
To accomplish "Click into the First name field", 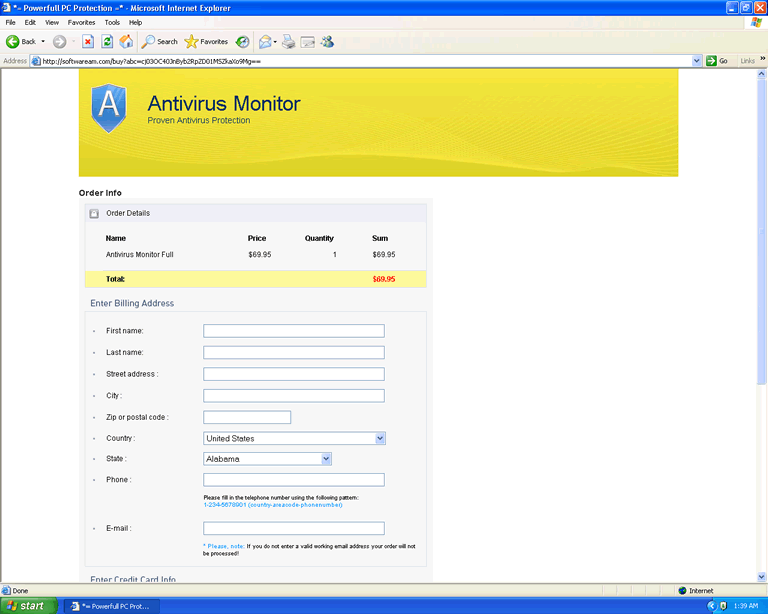I will (293, 331).
